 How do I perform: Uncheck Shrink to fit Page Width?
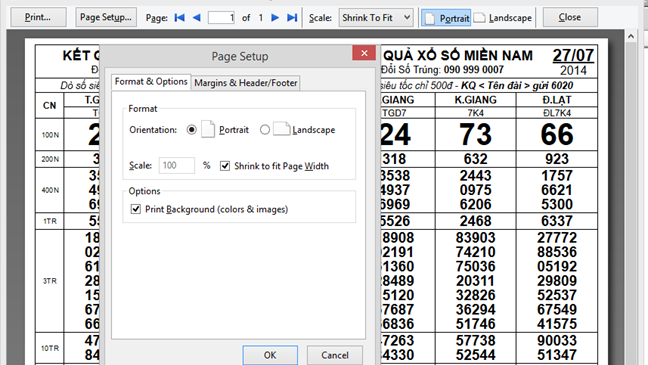click(x=225, y=166)
